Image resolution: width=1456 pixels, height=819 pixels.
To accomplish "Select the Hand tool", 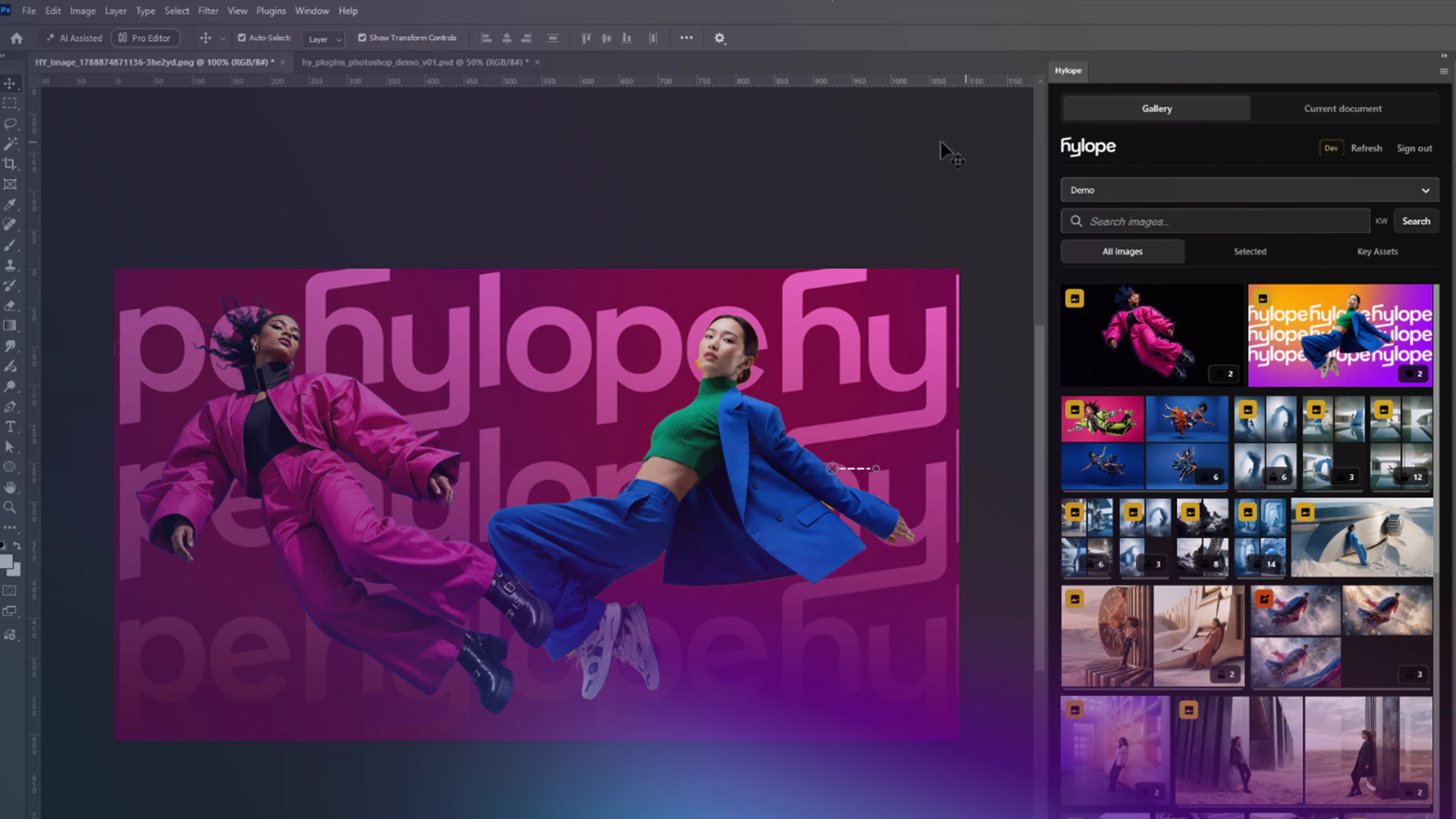I will point(10,488).
